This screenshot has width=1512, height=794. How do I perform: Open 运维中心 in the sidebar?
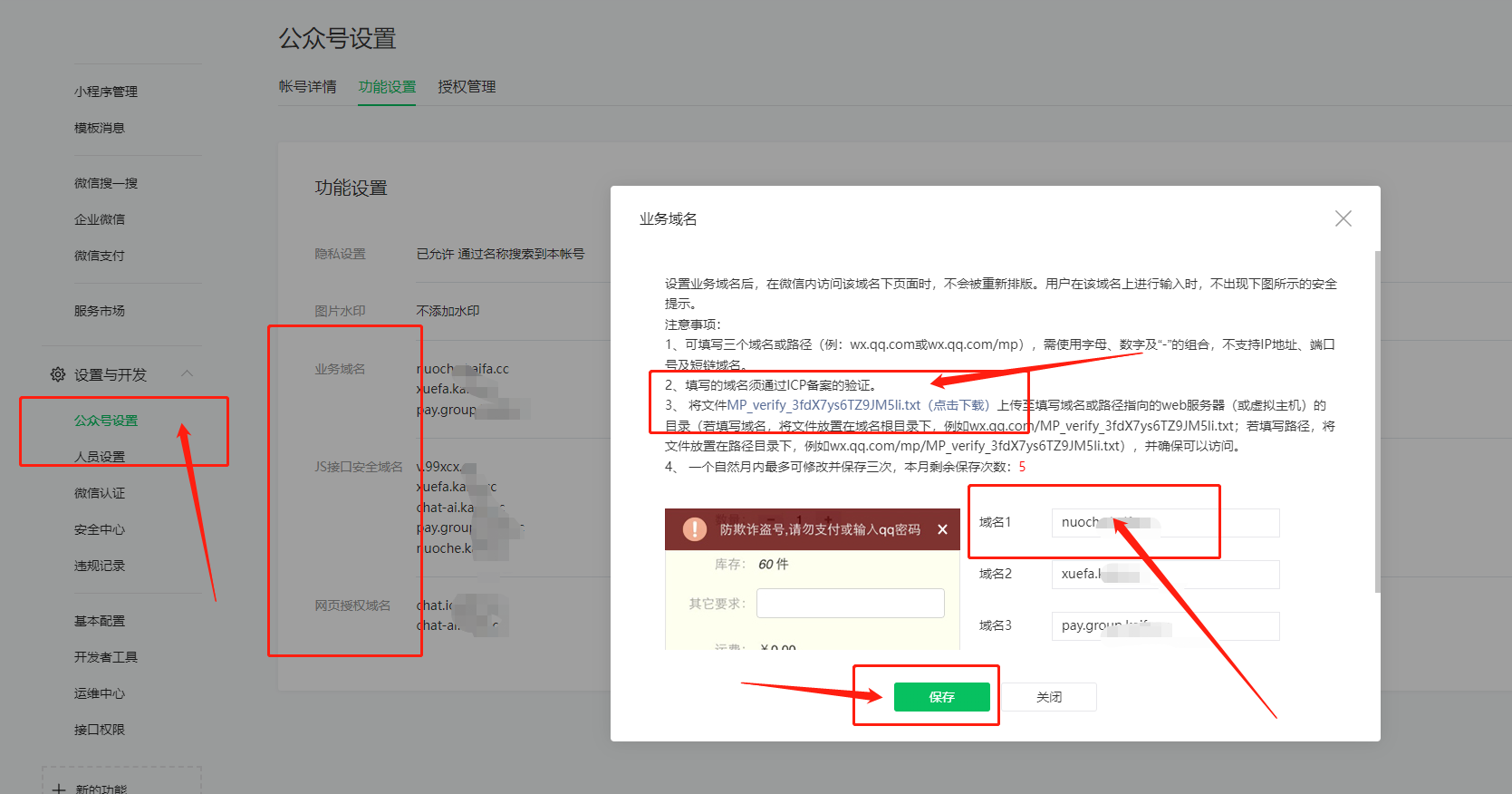coord(100,693)
